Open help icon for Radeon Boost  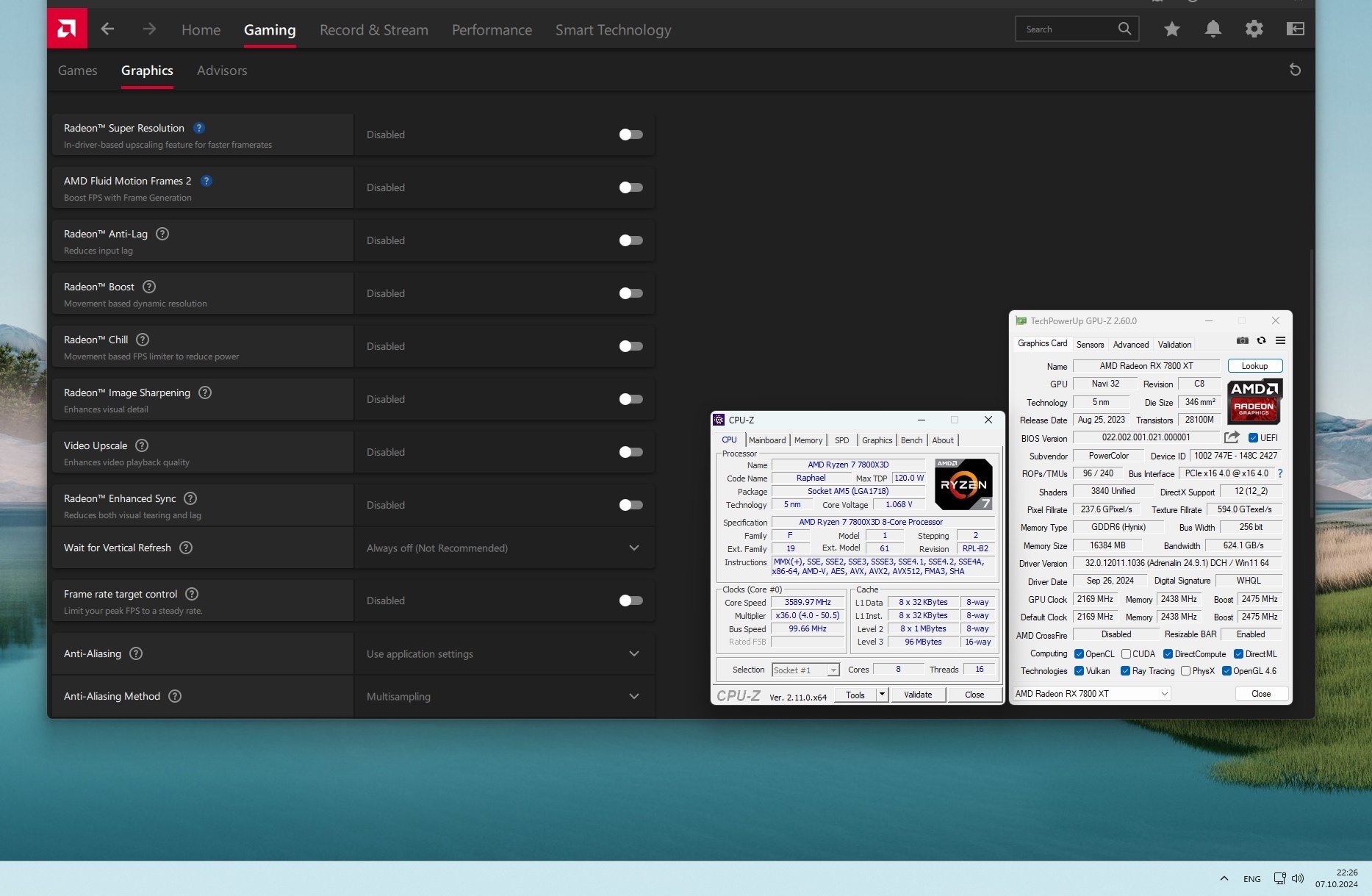(149, 287)
